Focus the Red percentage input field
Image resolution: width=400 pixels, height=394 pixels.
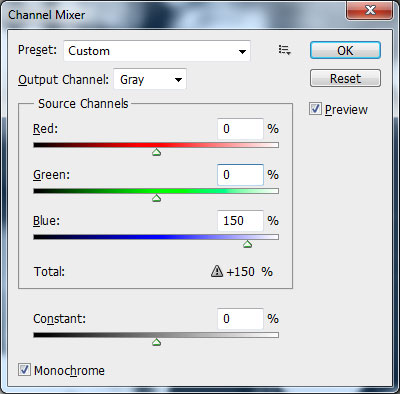tap(240, 129)
